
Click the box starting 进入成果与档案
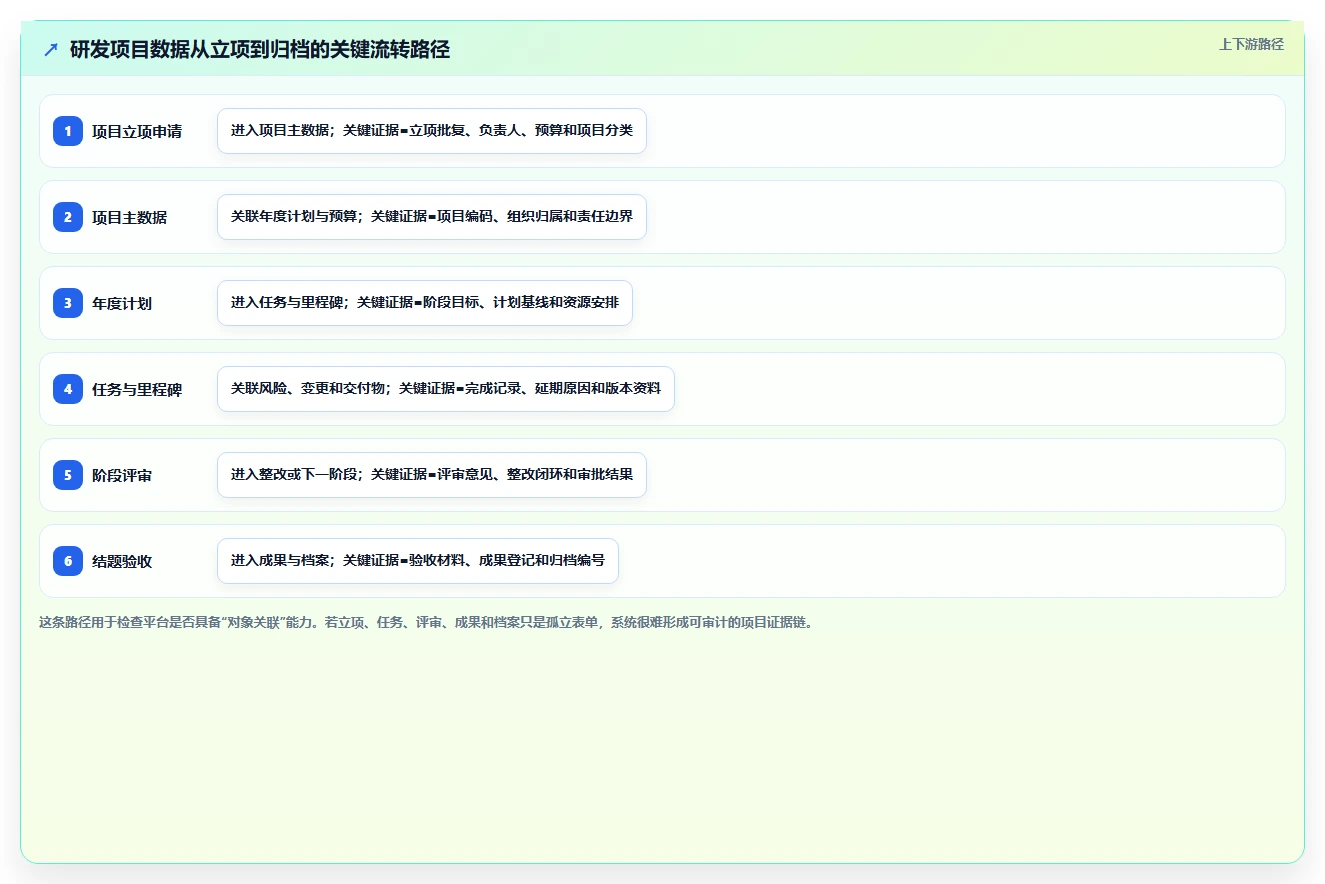pos(418,561)
